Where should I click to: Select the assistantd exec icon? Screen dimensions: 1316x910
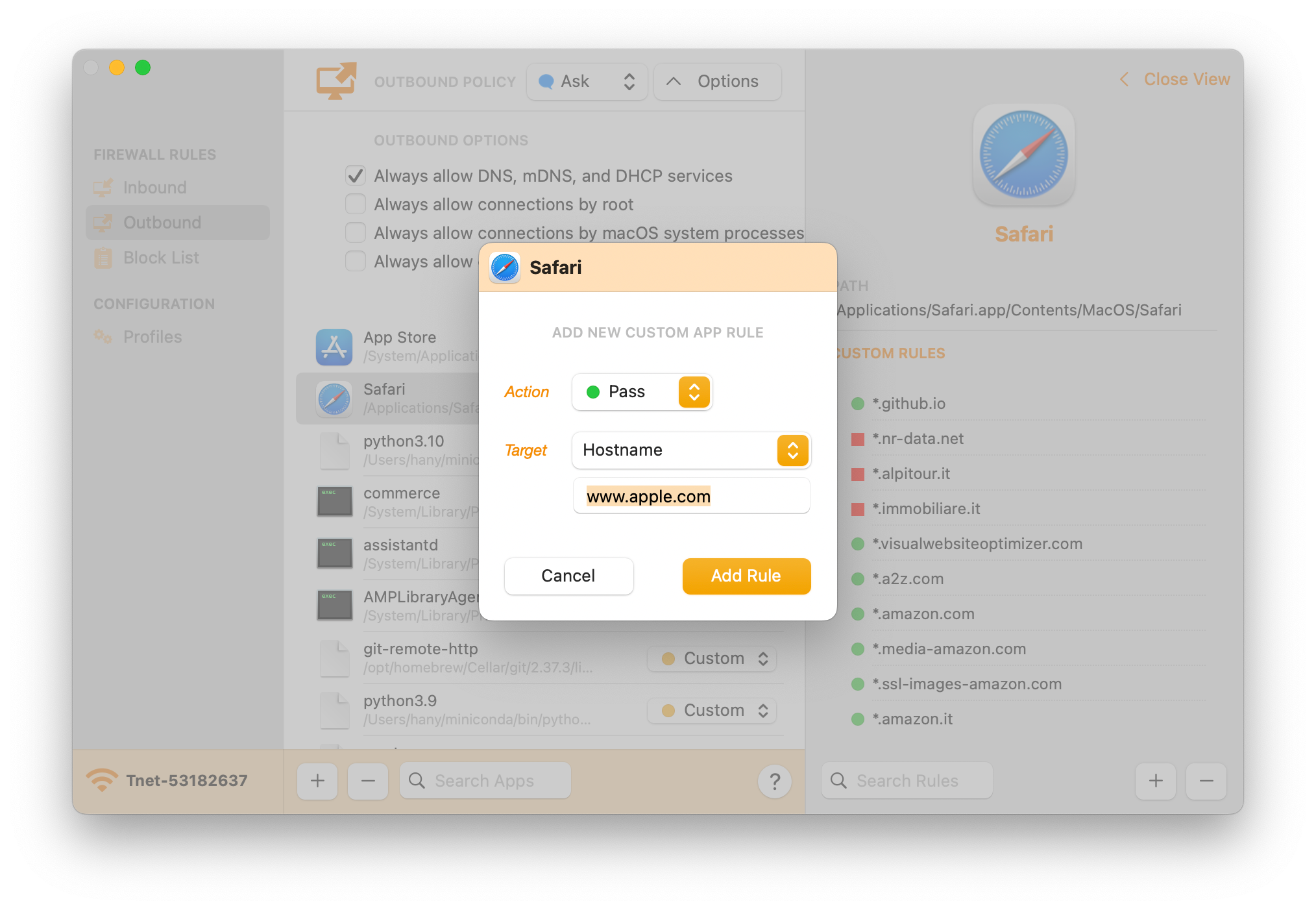click(334, 553)
